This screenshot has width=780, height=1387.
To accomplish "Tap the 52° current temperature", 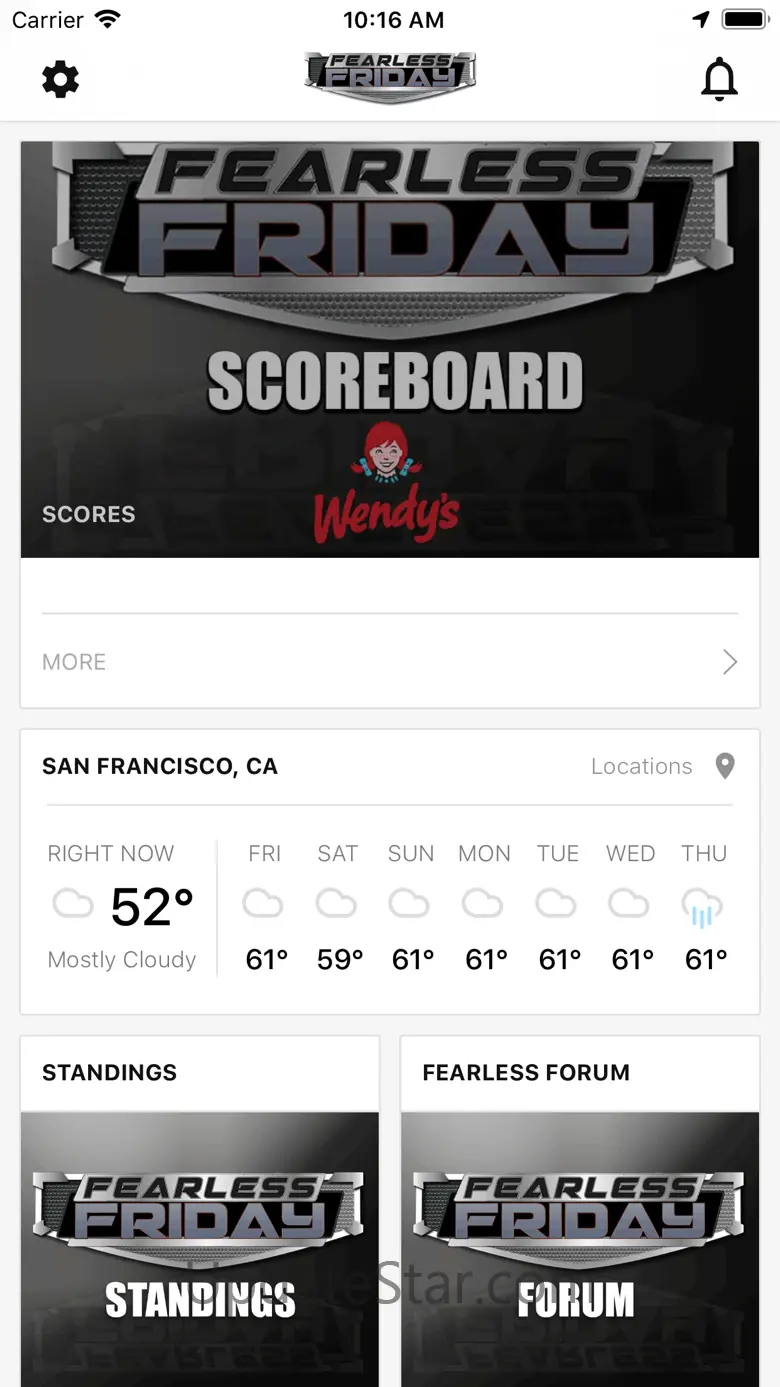I will 152,907.
